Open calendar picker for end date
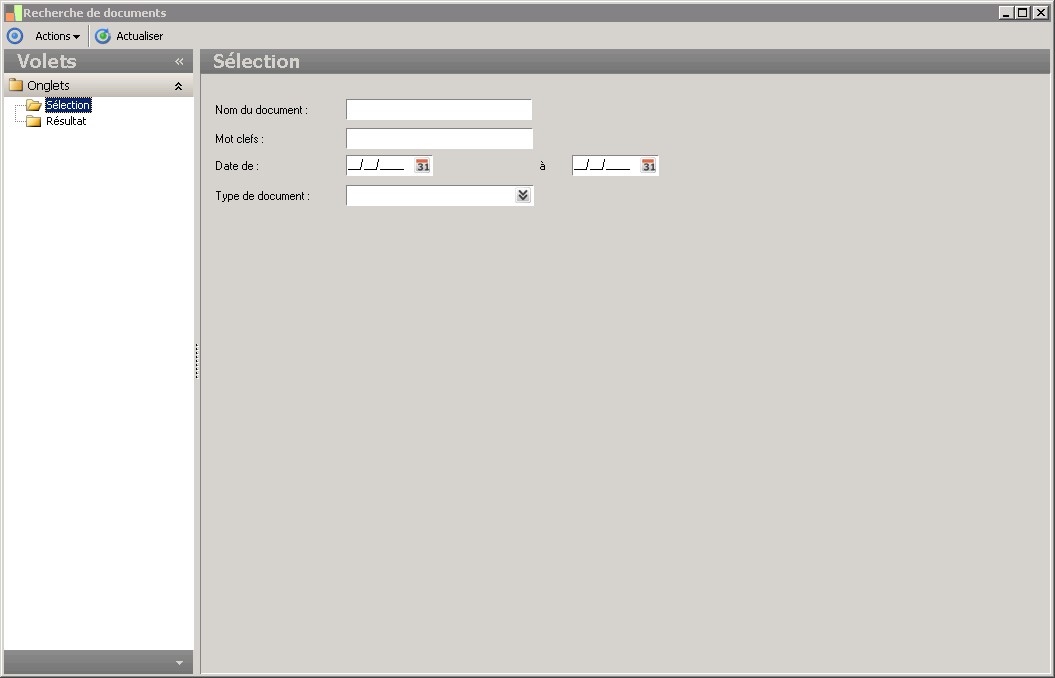Image resolution: width=1055 pixels, height=678 pixels. coord(648,165)
